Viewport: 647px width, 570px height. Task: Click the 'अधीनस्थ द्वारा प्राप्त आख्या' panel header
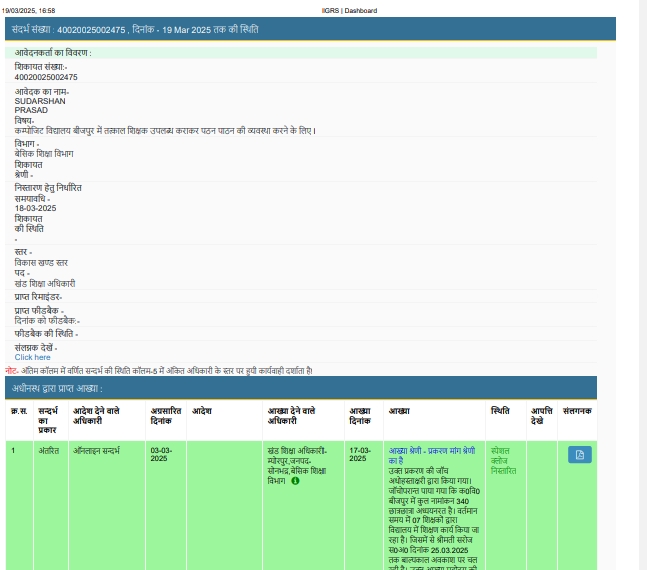coord(310,388)
